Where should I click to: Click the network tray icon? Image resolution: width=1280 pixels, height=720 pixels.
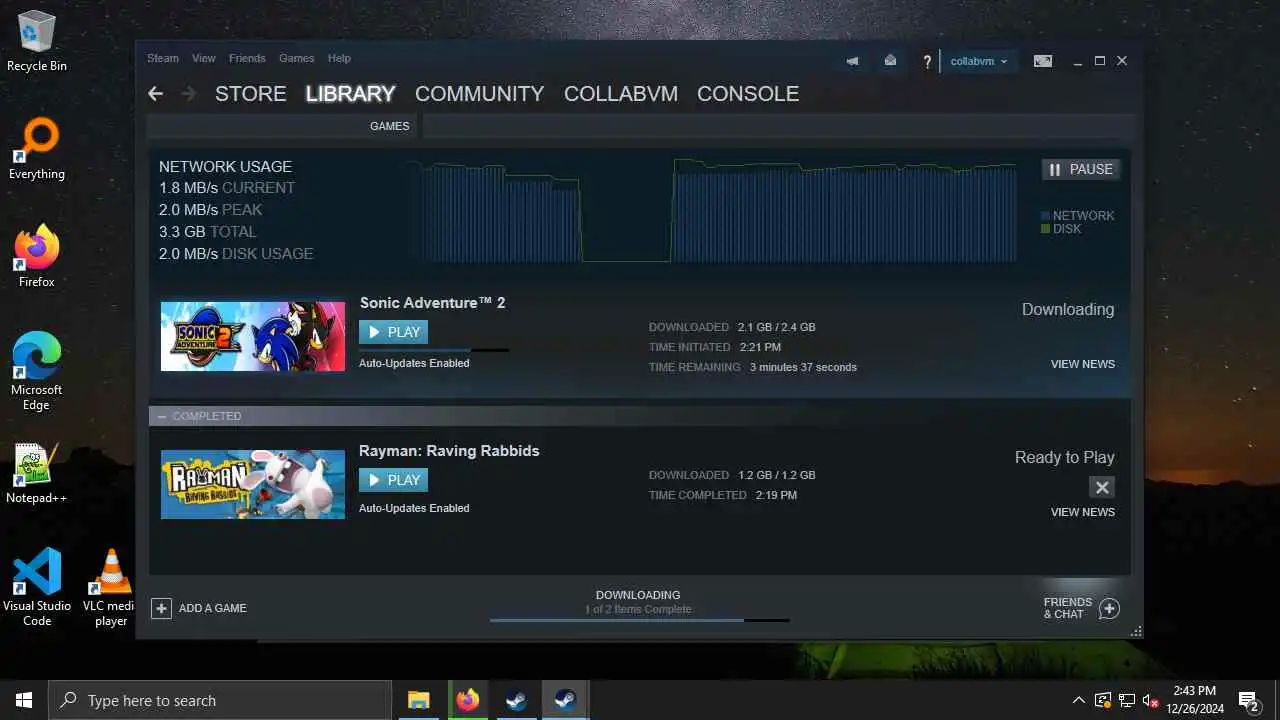pos(1127,700)
